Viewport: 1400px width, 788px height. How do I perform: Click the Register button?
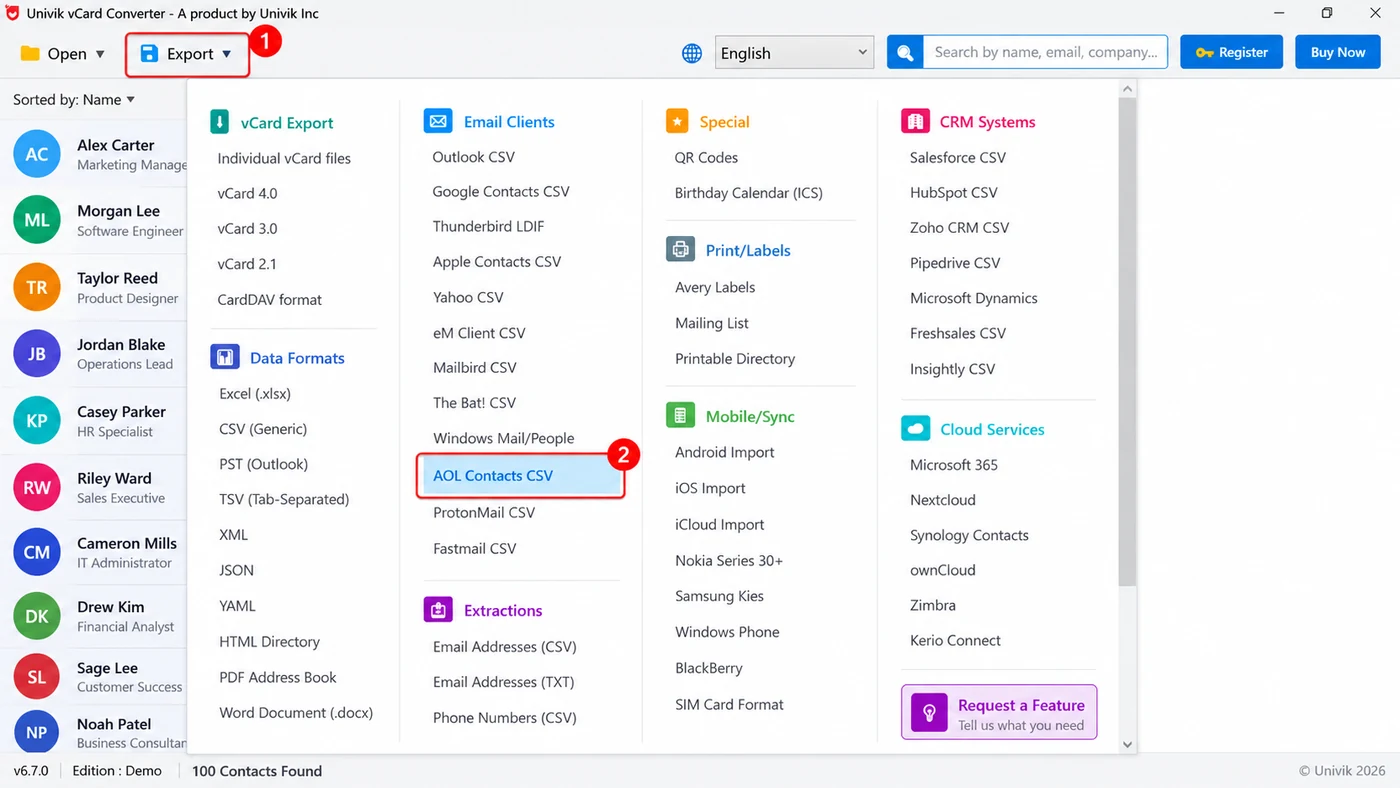pyautogui.click(x=1232, y=52)
